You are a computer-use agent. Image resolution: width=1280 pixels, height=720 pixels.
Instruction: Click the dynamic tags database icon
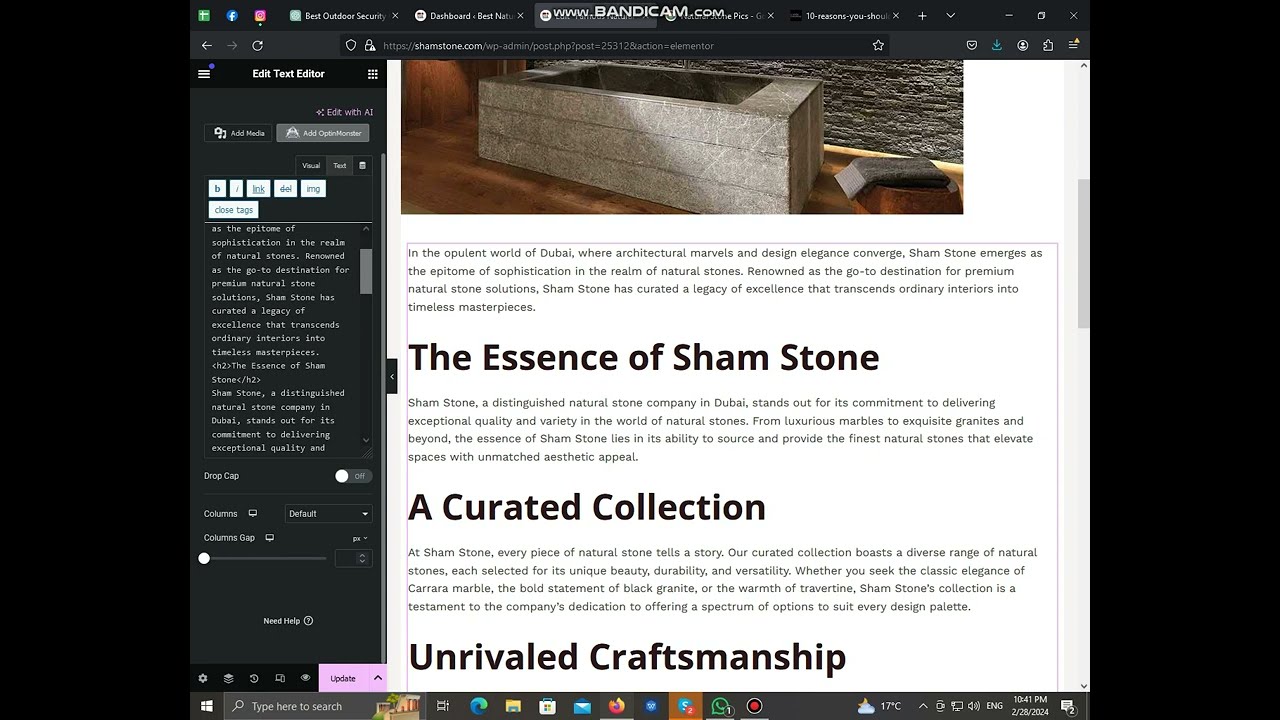362,166
